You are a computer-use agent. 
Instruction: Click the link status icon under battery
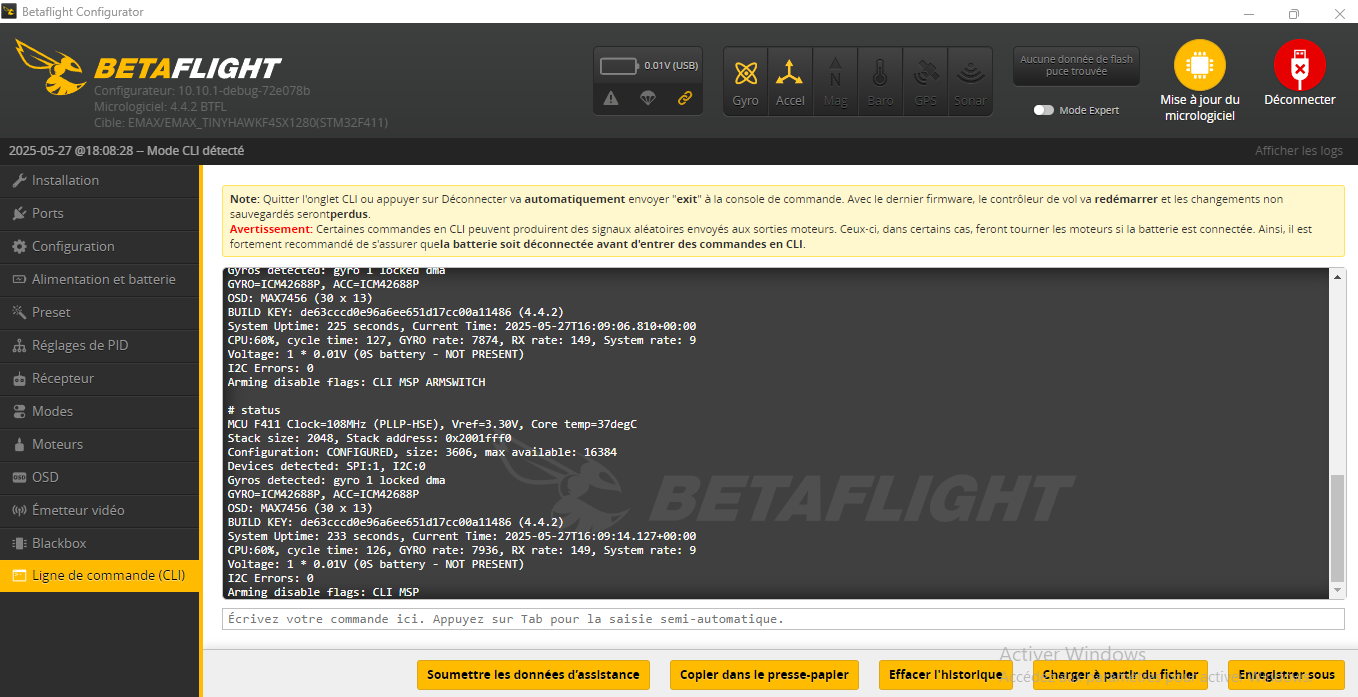pos(685,98)
